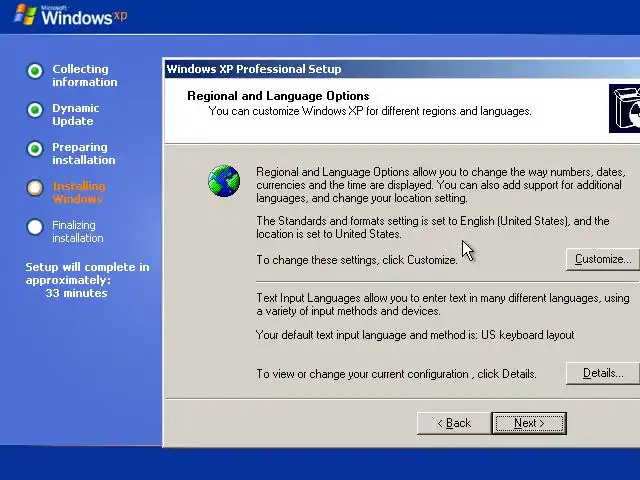Open the Details... keyboard configuration button
640x480 pixels.
603,373
